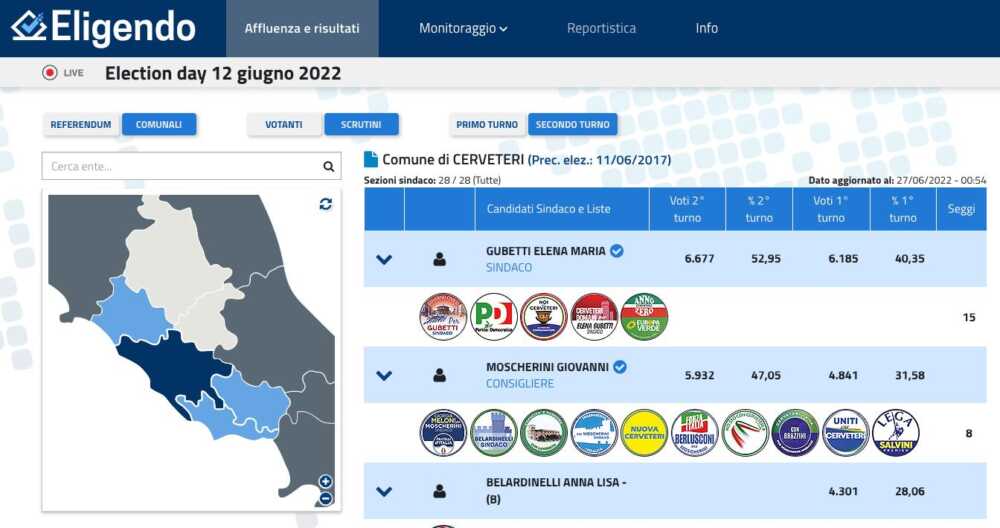Open the Noi Cerveteri list logo
1000x528 pixels.
tap(543, 317)
